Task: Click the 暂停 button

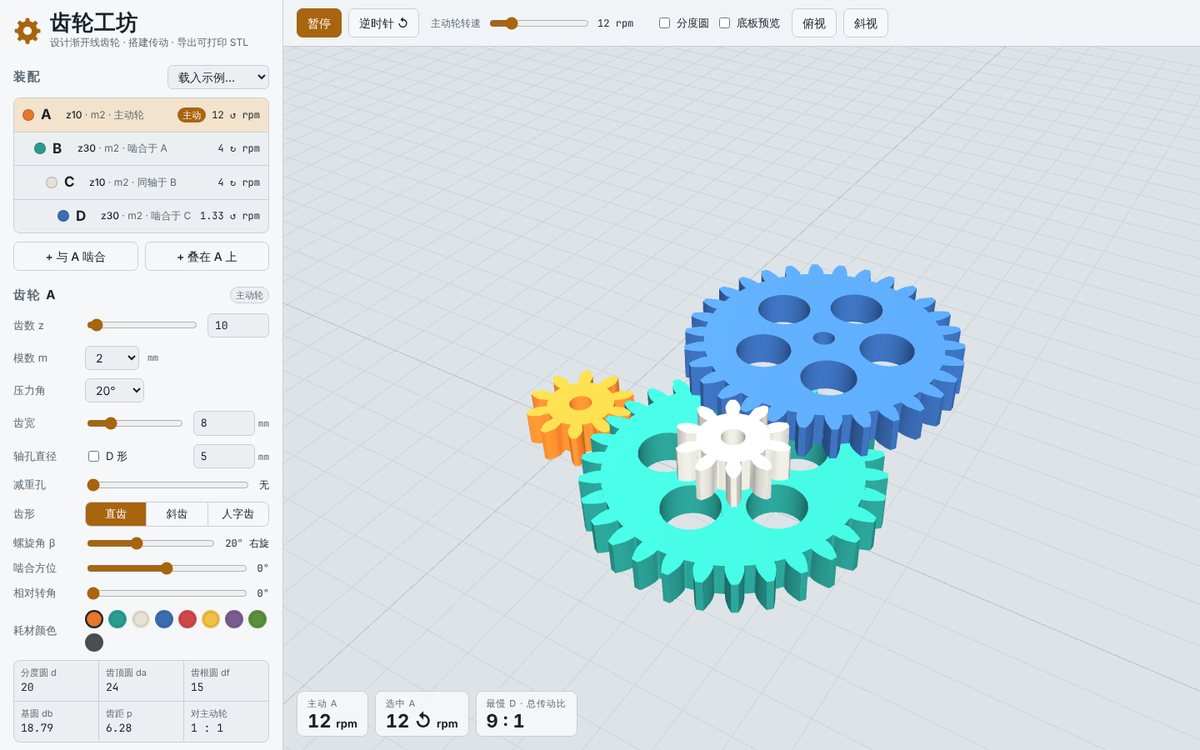Action: [x=319, y=23]
